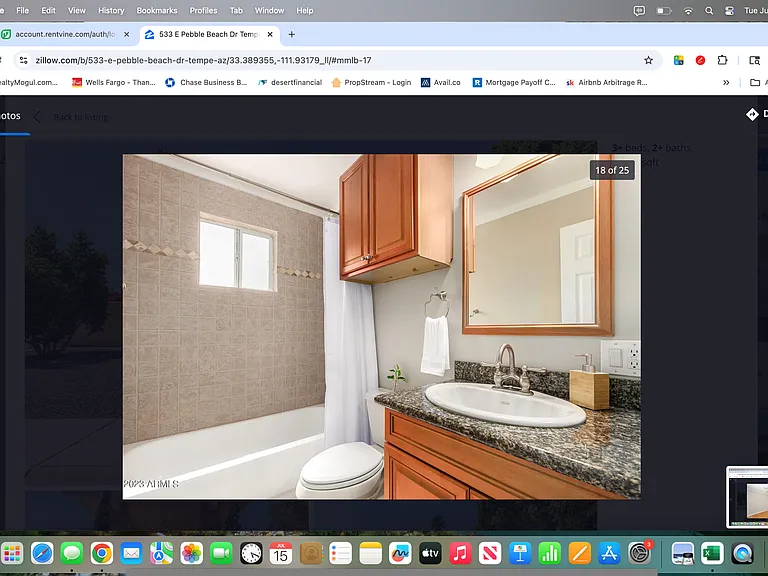This screenshot has width=768, height=576.
Task: Open Apple TV app in dock
Action: pos(430,554)
